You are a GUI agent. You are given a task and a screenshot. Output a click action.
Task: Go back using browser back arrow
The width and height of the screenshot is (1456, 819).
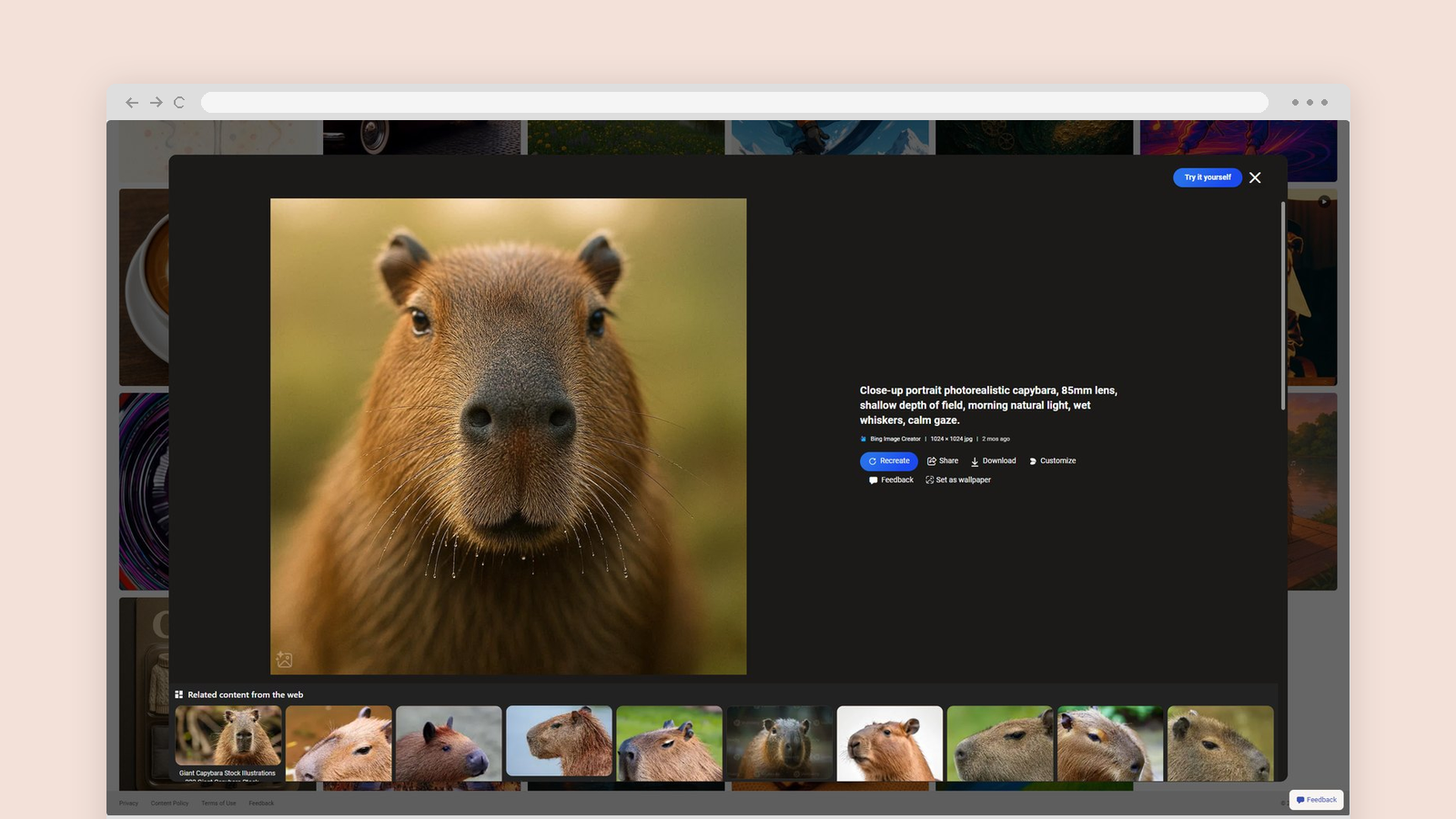point(132,103)
